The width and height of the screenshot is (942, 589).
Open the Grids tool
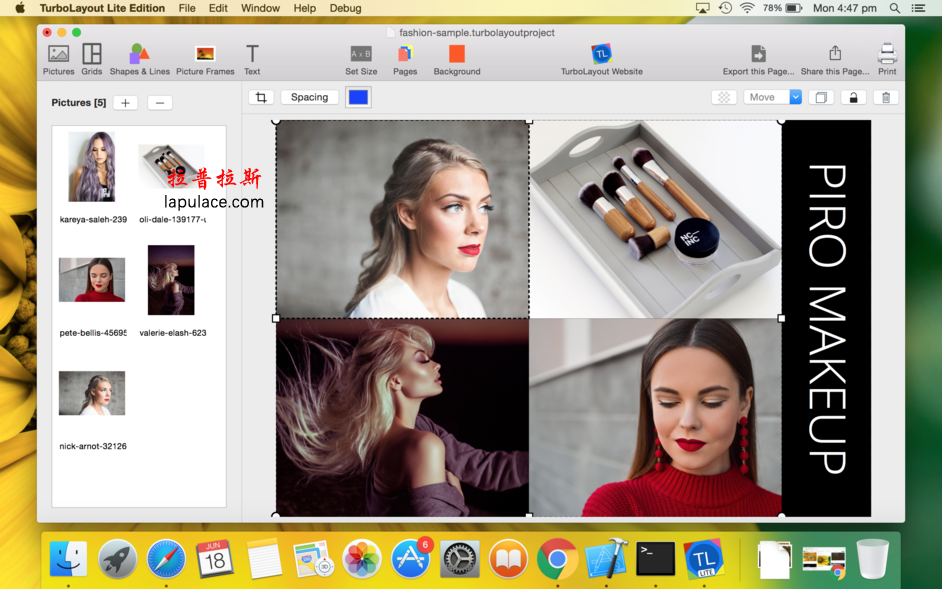(x=91, y=60)
